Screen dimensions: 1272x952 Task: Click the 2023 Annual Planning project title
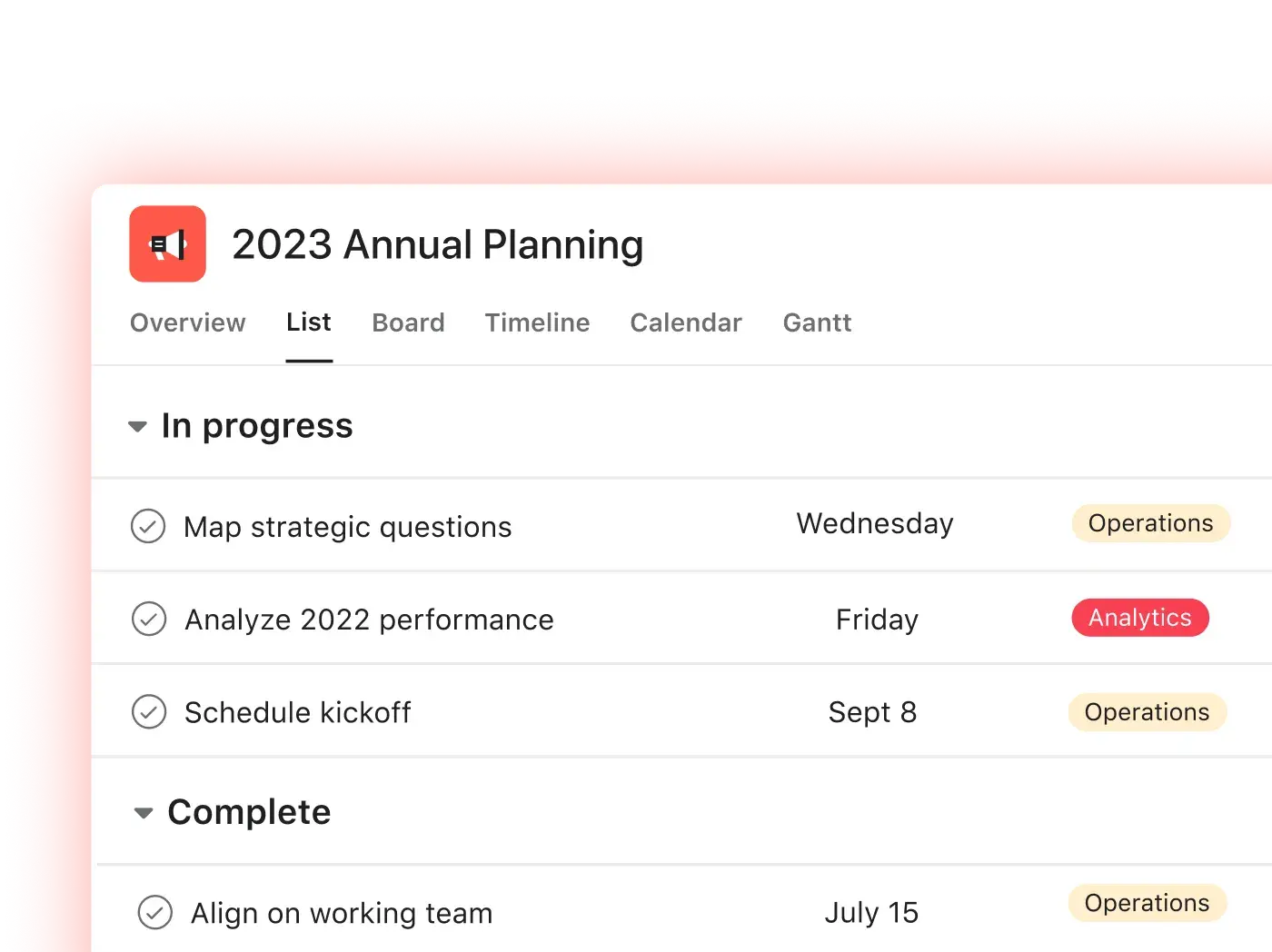point(438,244)
